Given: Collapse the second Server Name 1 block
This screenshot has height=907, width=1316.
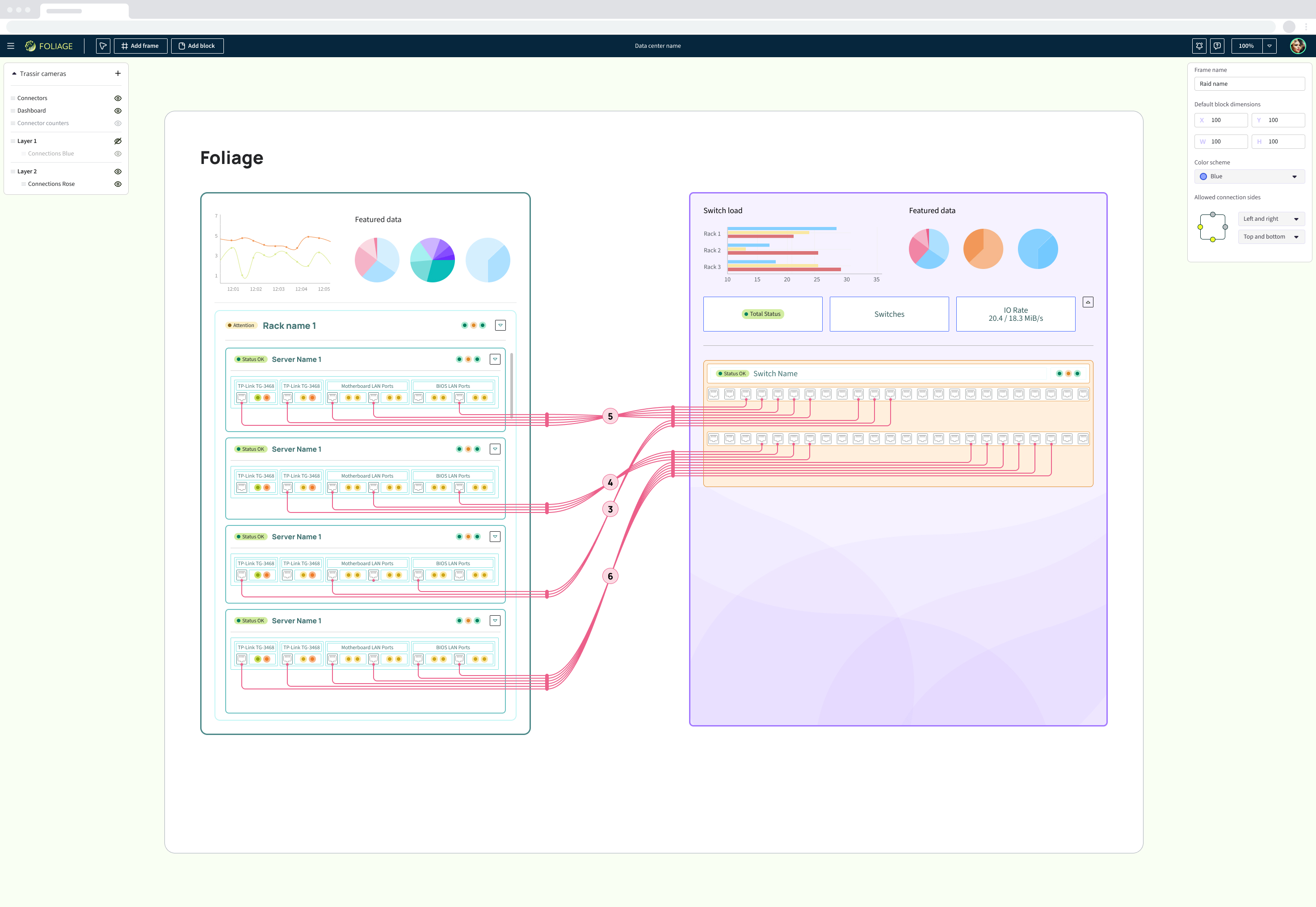Looking at the screenshot, I should (495, 449).
